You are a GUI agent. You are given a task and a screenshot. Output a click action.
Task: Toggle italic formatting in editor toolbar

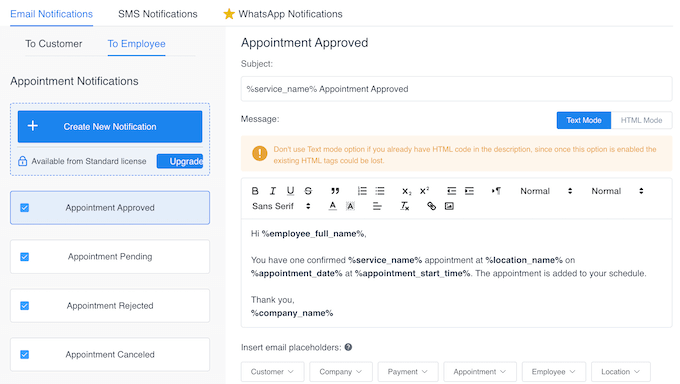click(272, 191)
